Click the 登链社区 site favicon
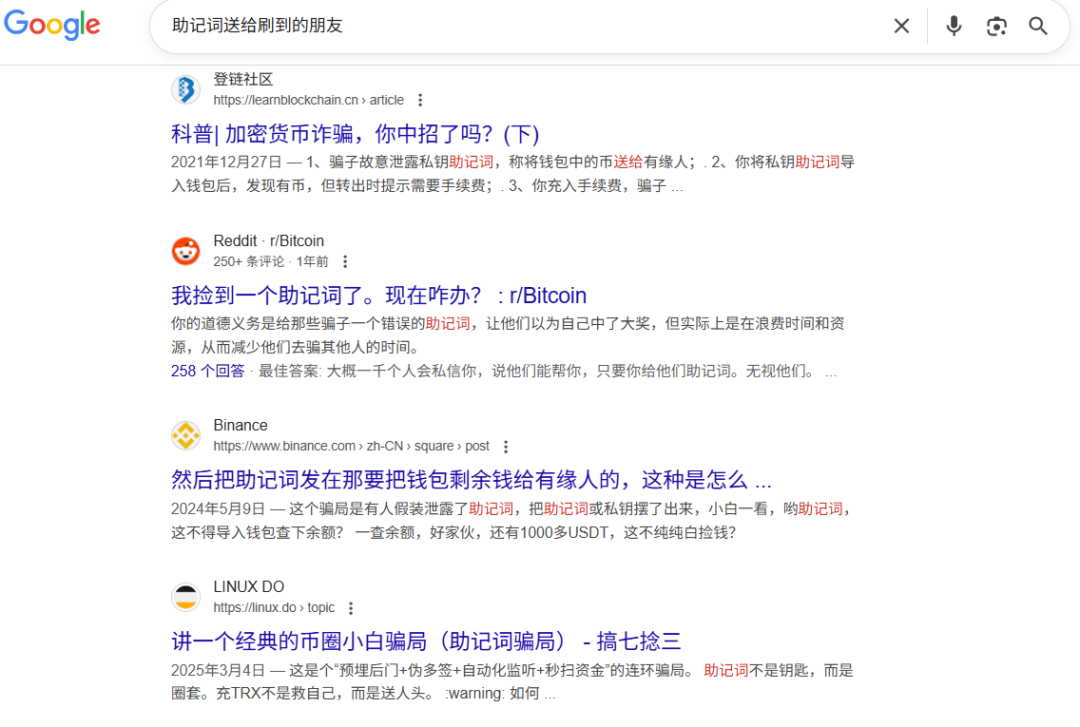The height and width of the screenshot is (727, 1080). pos(186,90)
